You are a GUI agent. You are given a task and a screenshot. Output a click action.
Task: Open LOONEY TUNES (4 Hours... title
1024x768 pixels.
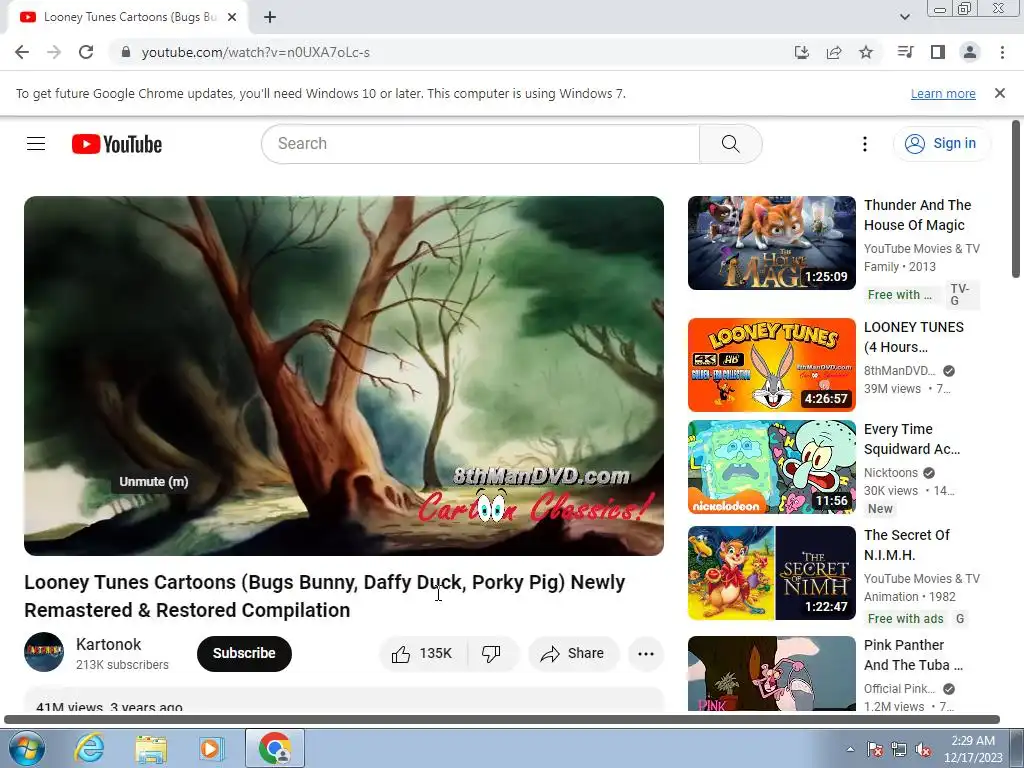(x=914, y=337)
